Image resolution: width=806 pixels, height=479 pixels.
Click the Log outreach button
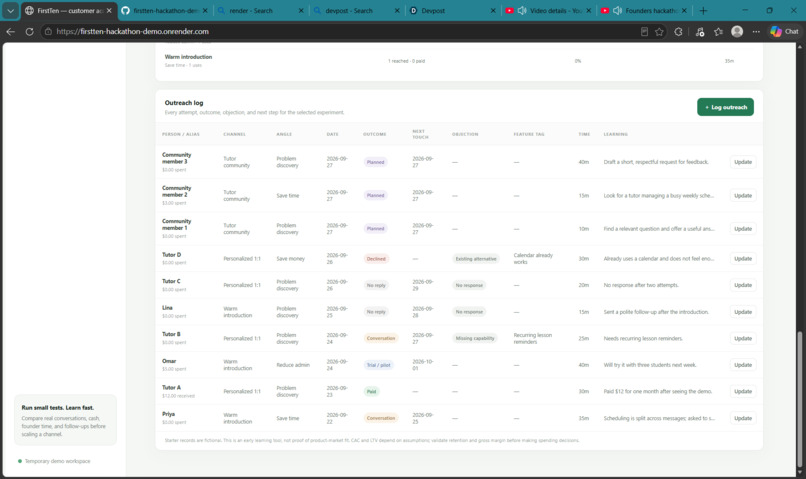(725, 107)
